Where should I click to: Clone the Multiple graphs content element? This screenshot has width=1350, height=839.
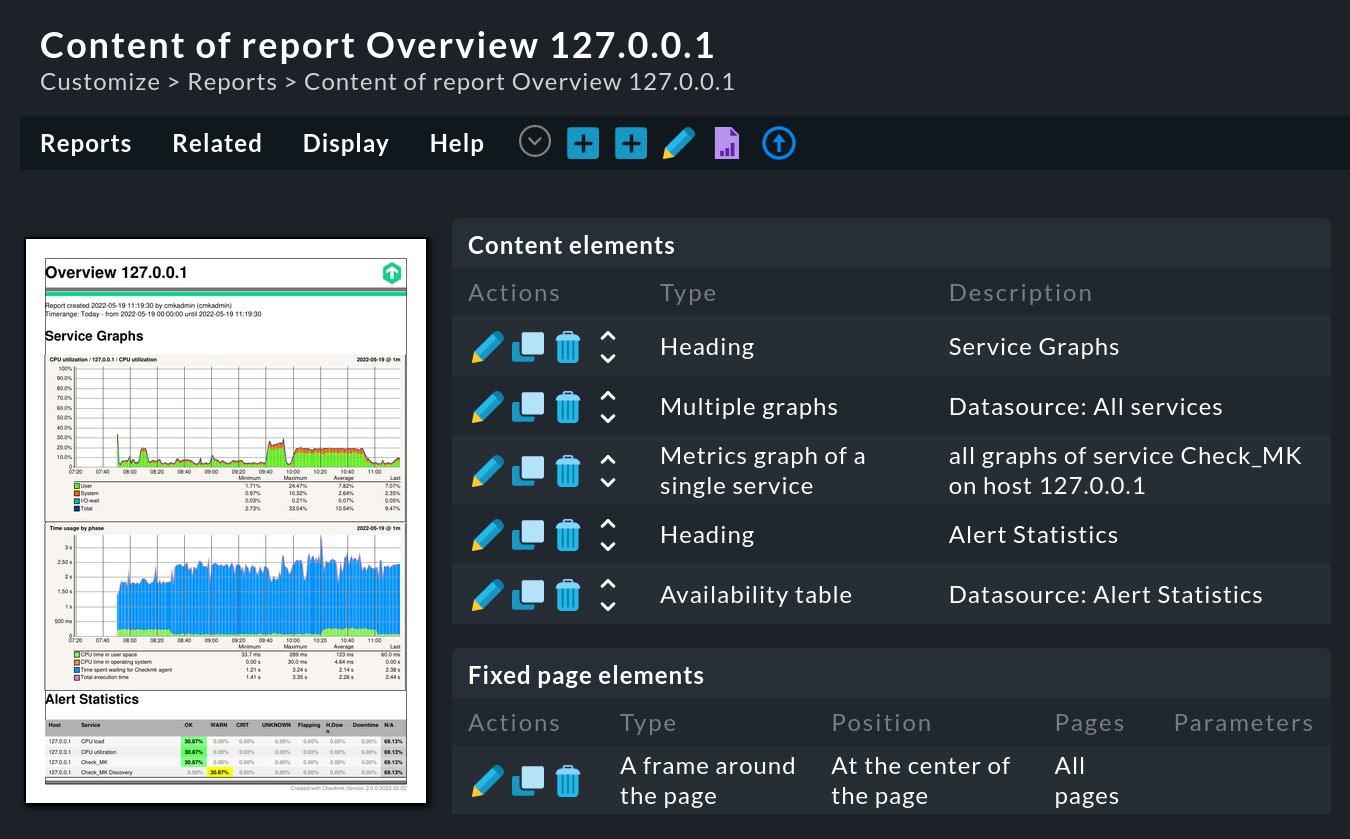coord(528,406)
